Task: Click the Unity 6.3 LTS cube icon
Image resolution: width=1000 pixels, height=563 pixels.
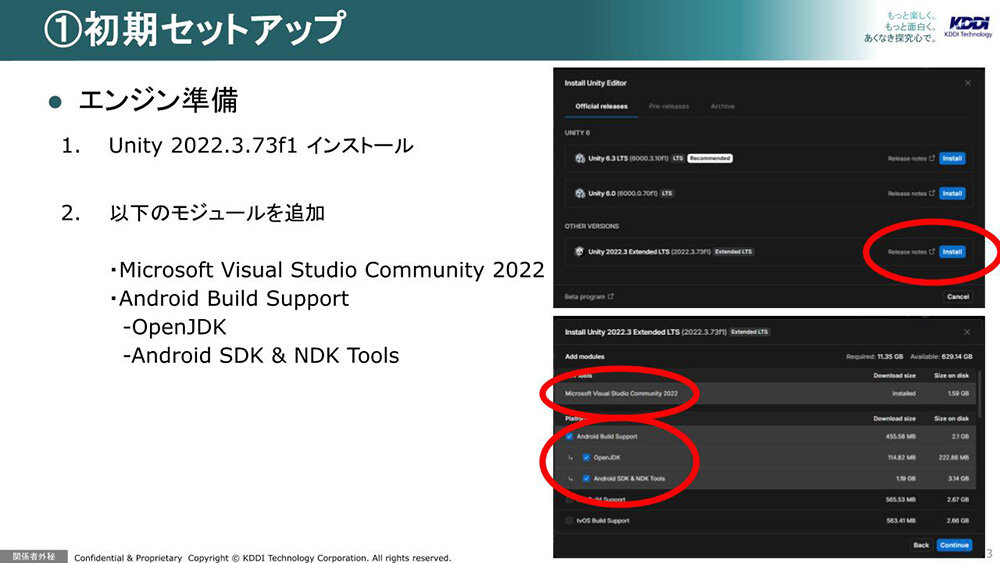Action: (579, 158)
